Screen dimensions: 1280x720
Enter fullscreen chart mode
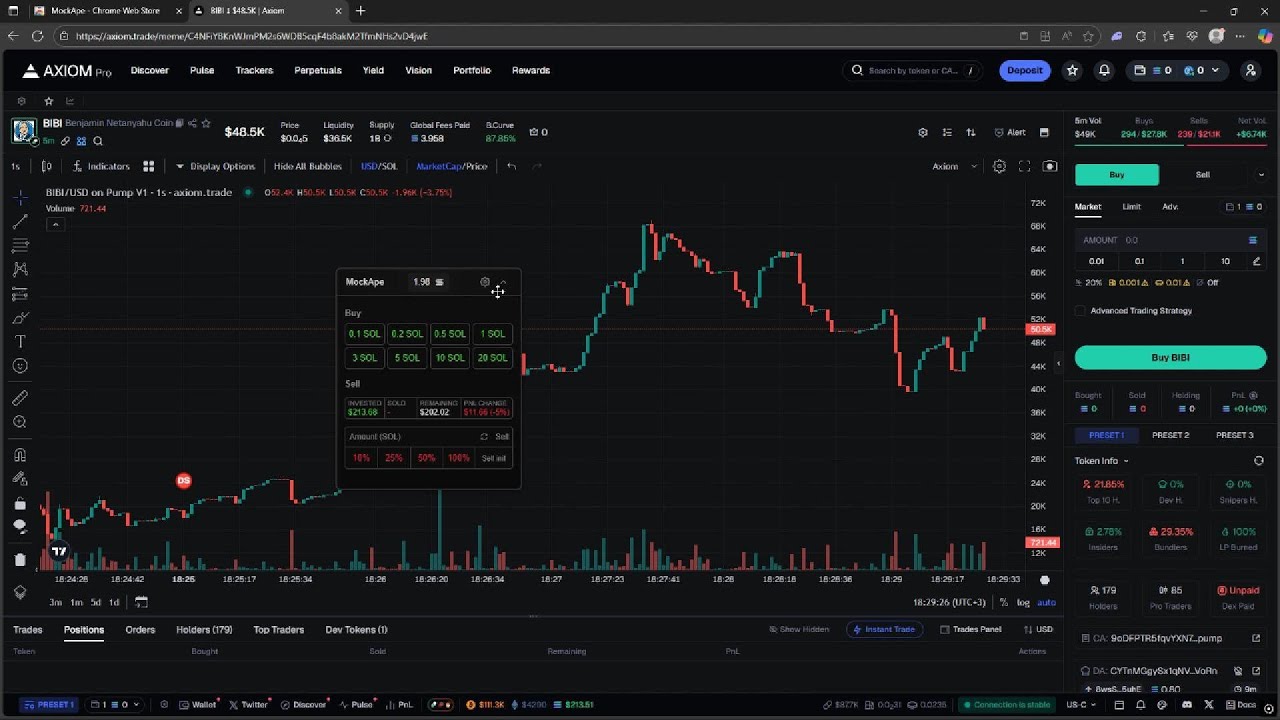pyautogui.click(x=1024, y=166)
